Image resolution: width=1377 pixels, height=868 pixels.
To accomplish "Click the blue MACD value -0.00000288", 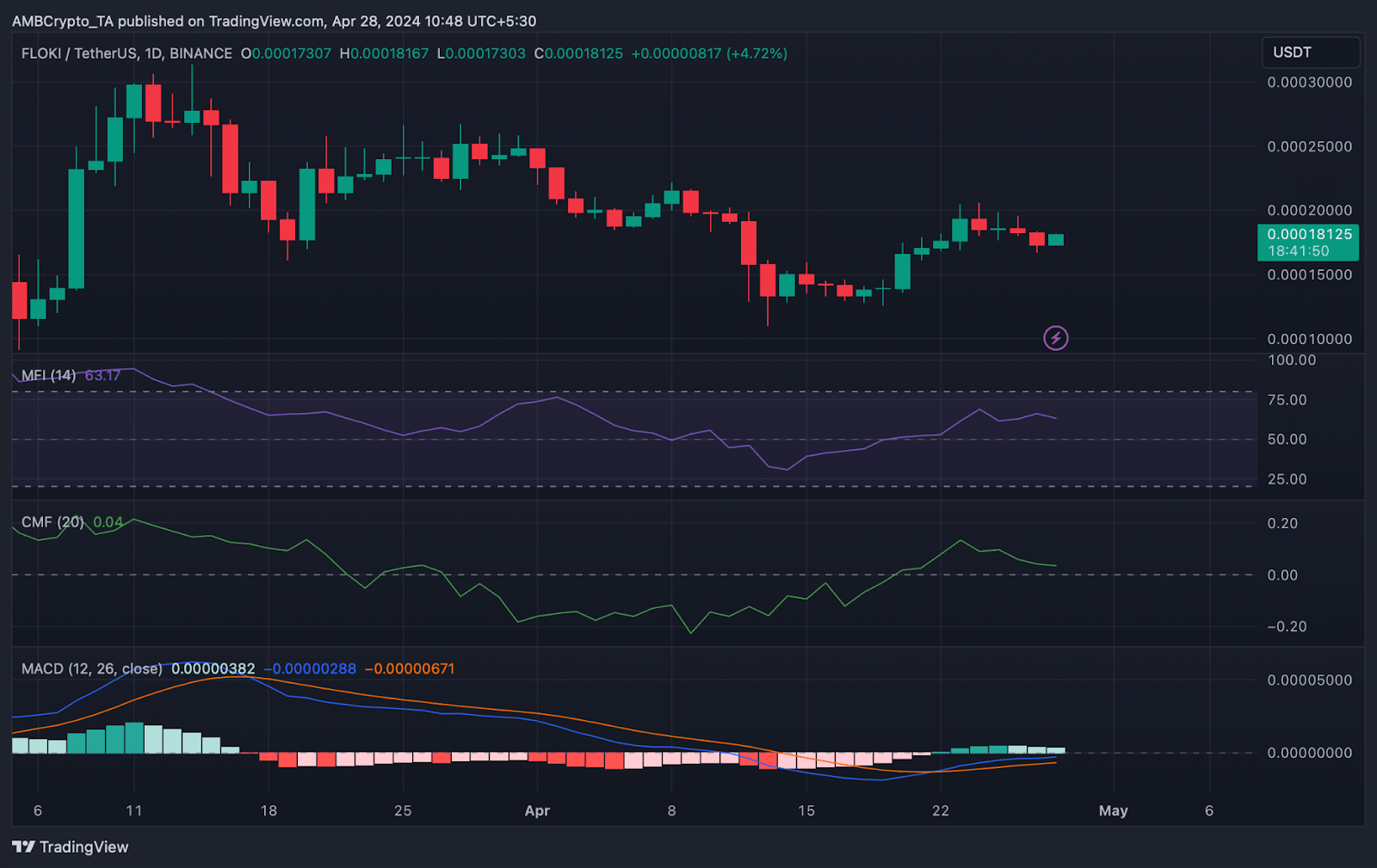I will pyautogui.click(x=310, y=668).
